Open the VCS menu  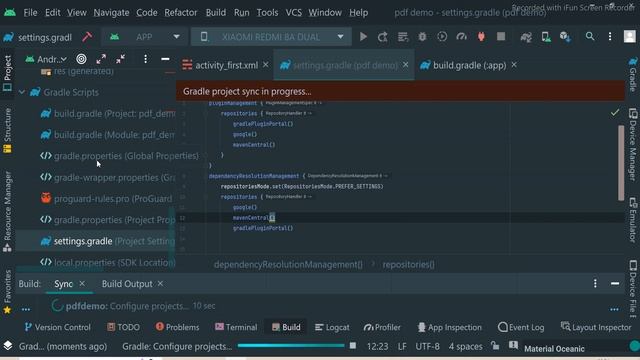click(293, 13)
